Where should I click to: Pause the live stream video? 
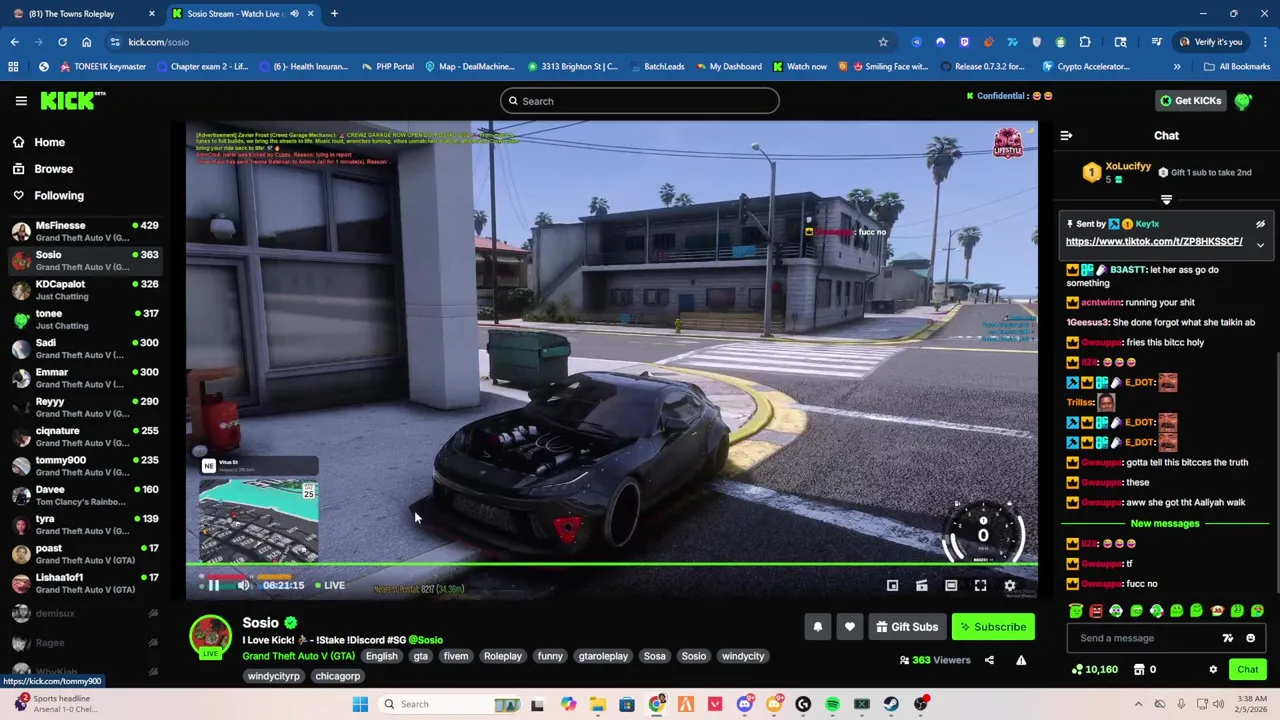pos(213,585)
